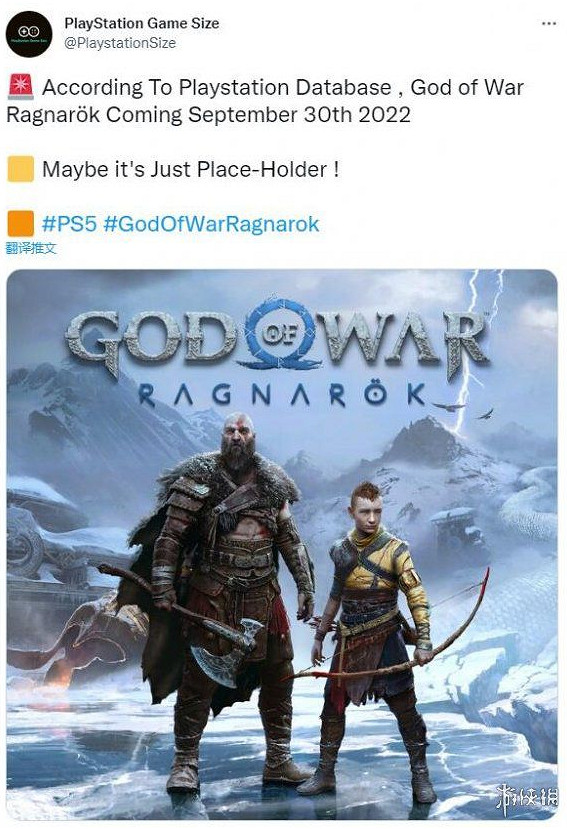Click the 翻译推文 translate tweet link
This screenshot has height=829, width=567.
[x=31, y=248]
